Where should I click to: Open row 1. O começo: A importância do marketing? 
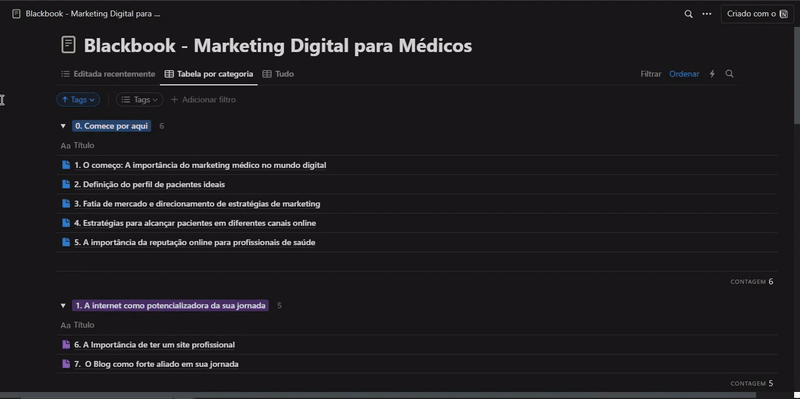point(200,165)
